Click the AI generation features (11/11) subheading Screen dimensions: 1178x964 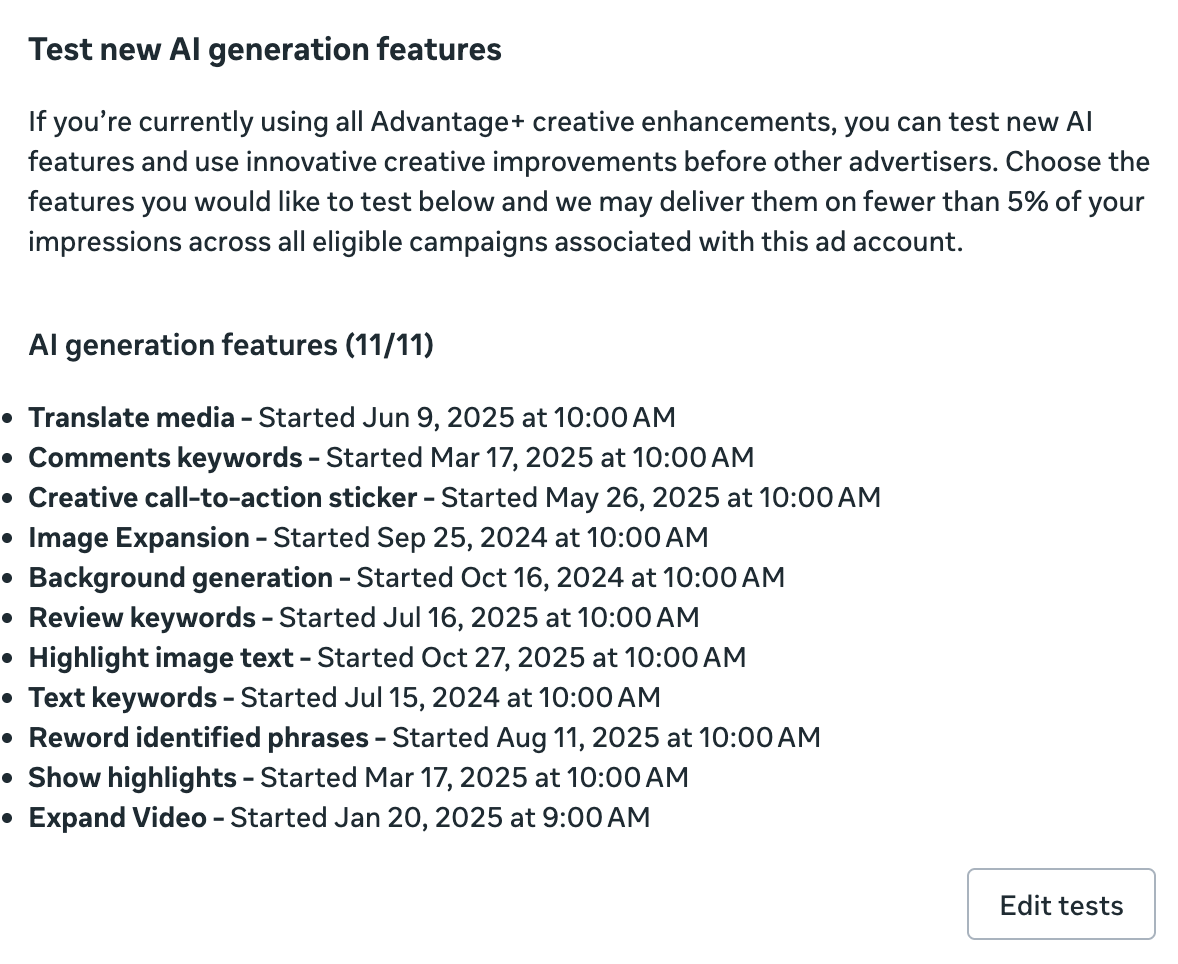point(231,346)
